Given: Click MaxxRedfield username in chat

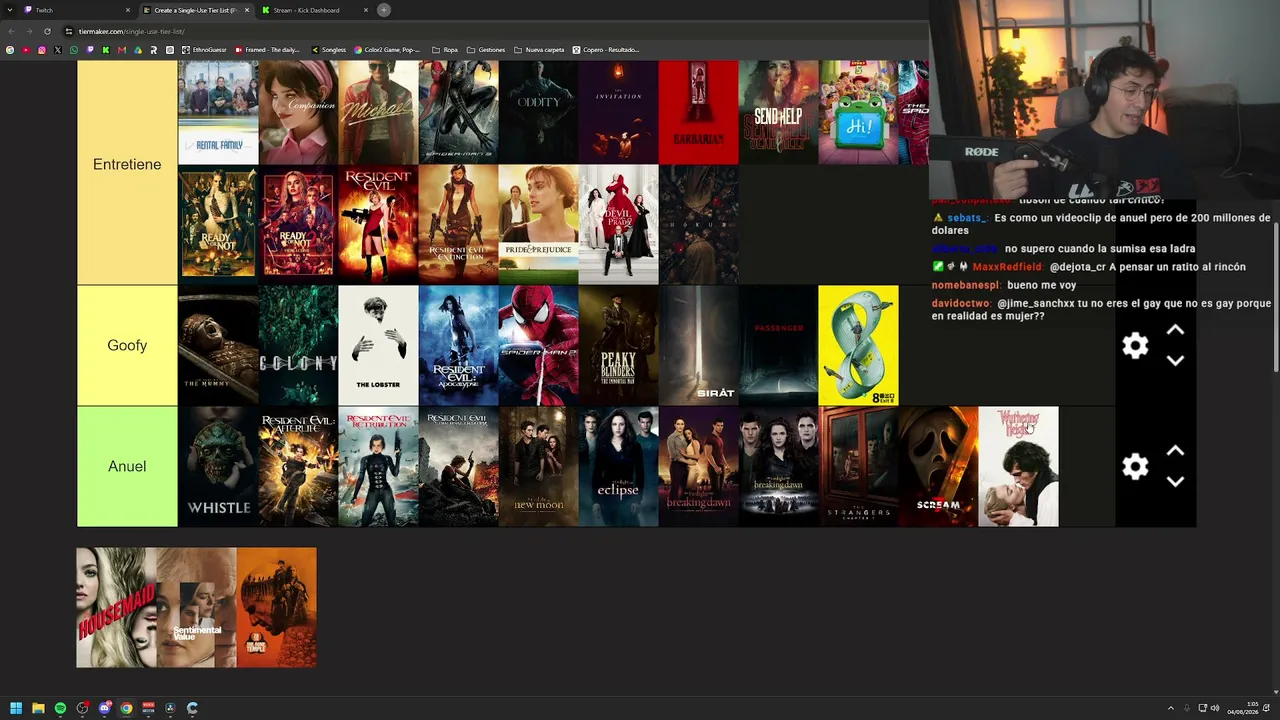Looking at the screenshot, I should click(1008, 267).
